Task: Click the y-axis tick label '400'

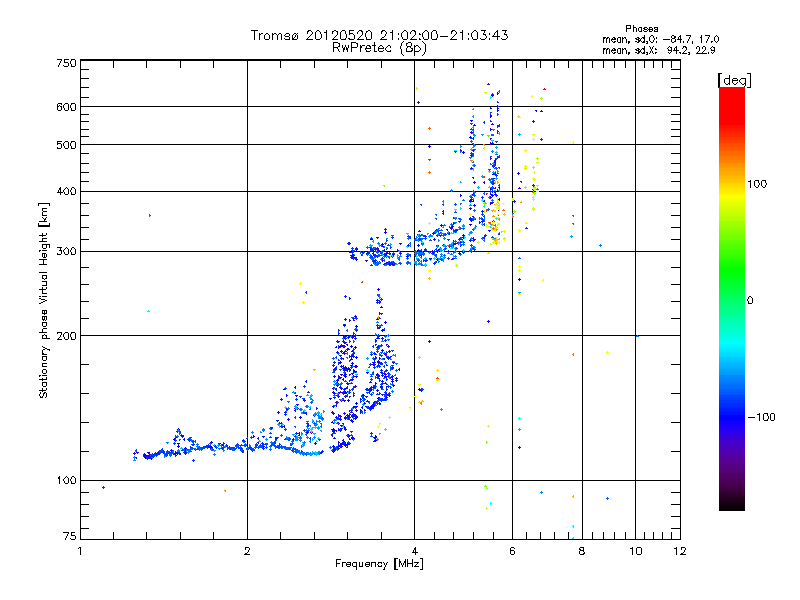Action: [x=66, y=191]
